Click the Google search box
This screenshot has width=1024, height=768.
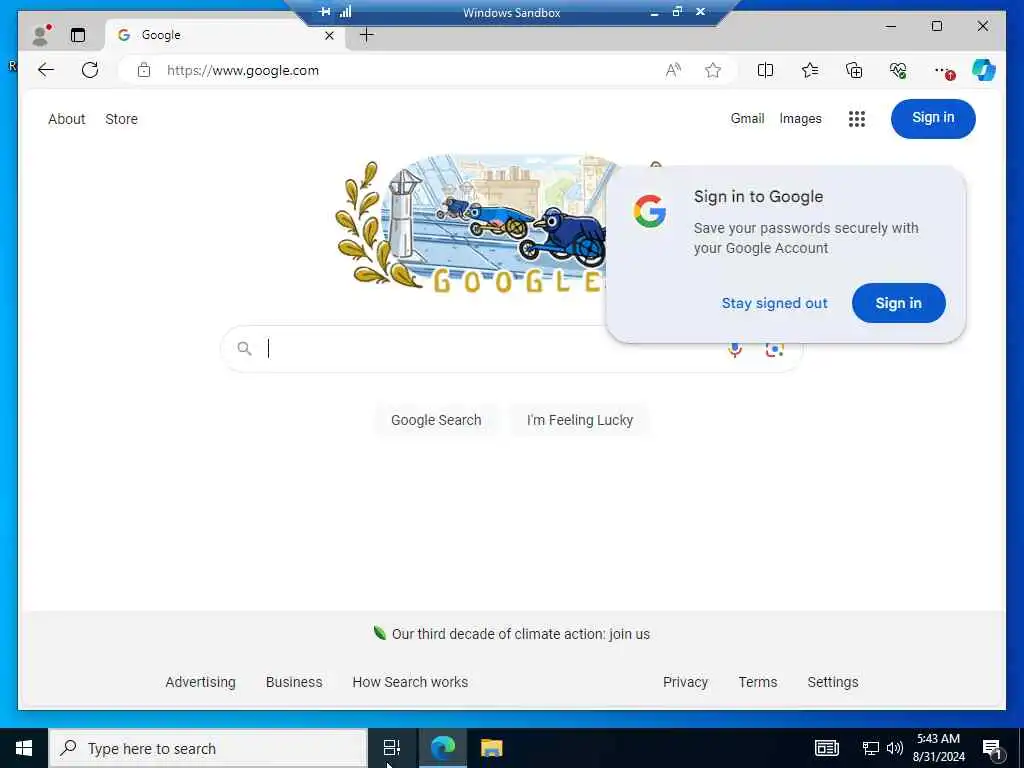(511, 349)
